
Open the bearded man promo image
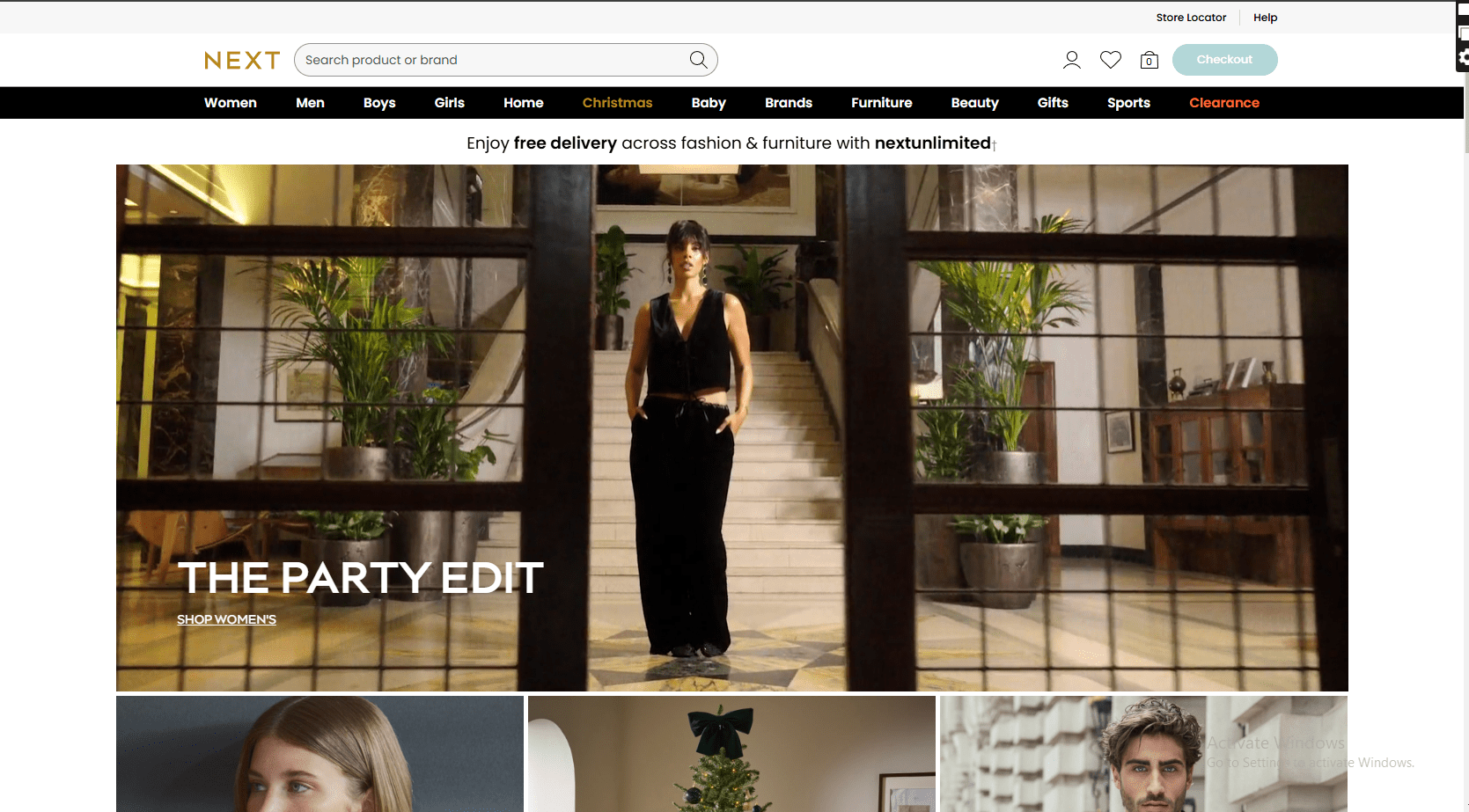point(1142,754)
